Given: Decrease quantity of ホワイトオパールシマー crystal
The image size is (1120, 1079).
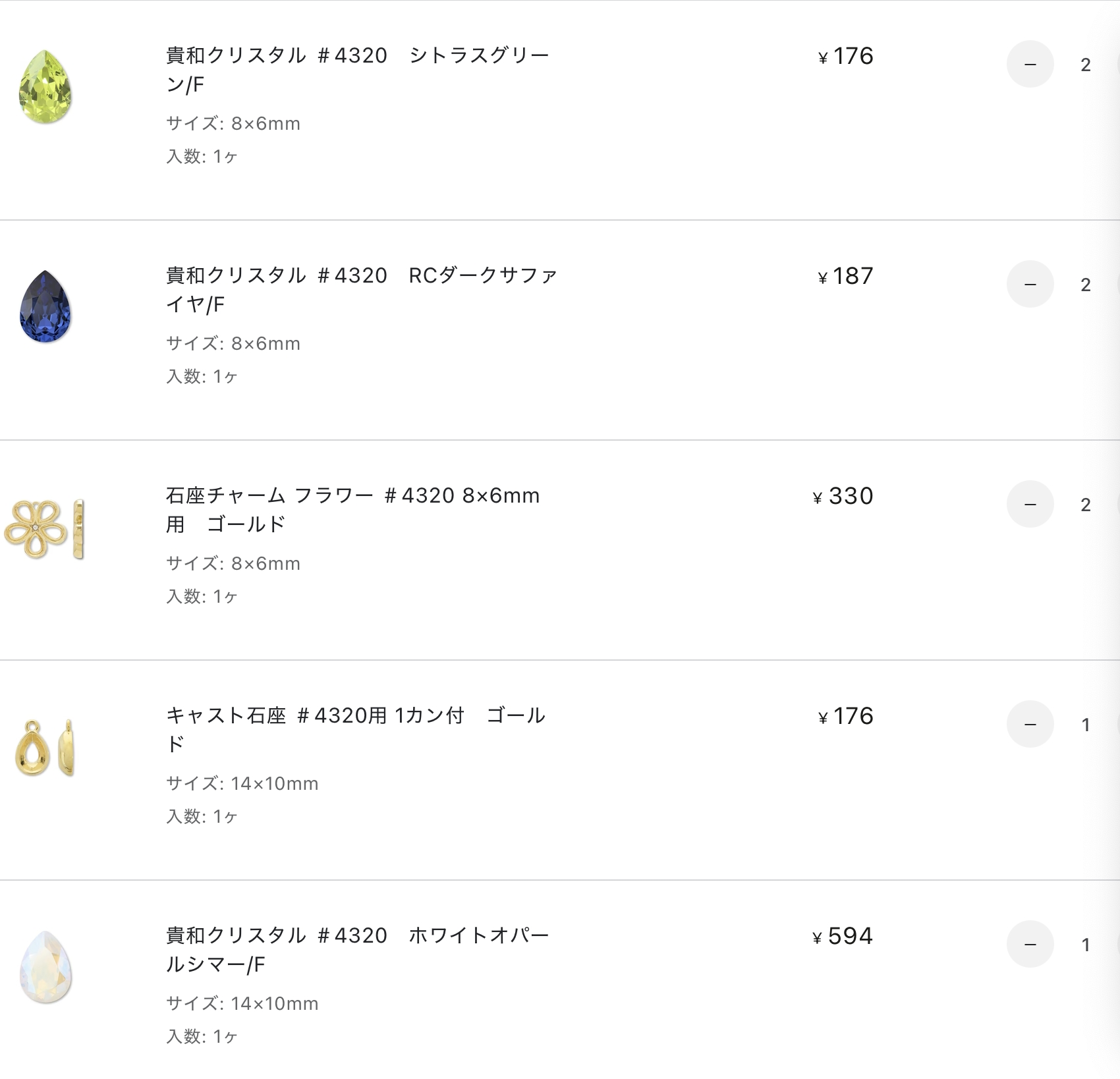Looking at the screenshot, I should (x=1030, y=944).
